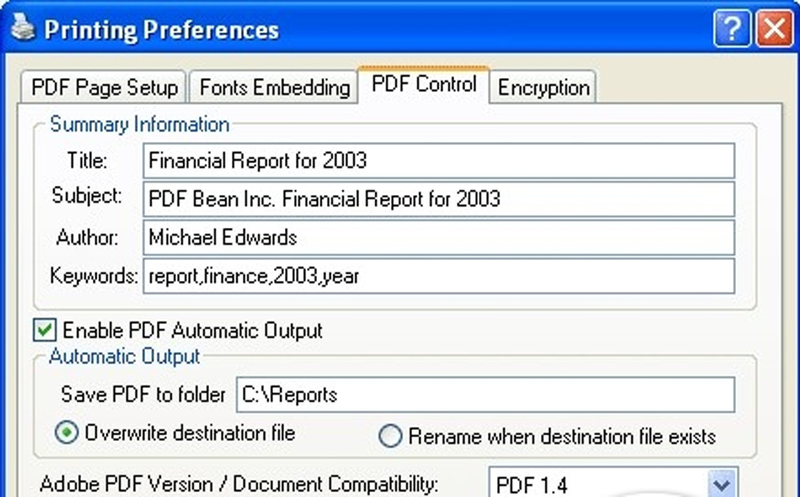This screenshot has width=800, height=497.
Task: Choose Rename when destination file exists option
Action: pyautogui.click(x=390, y=436)
